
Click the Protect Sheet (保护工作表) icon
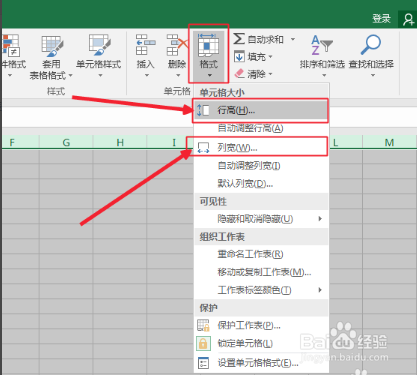(203, 325)
